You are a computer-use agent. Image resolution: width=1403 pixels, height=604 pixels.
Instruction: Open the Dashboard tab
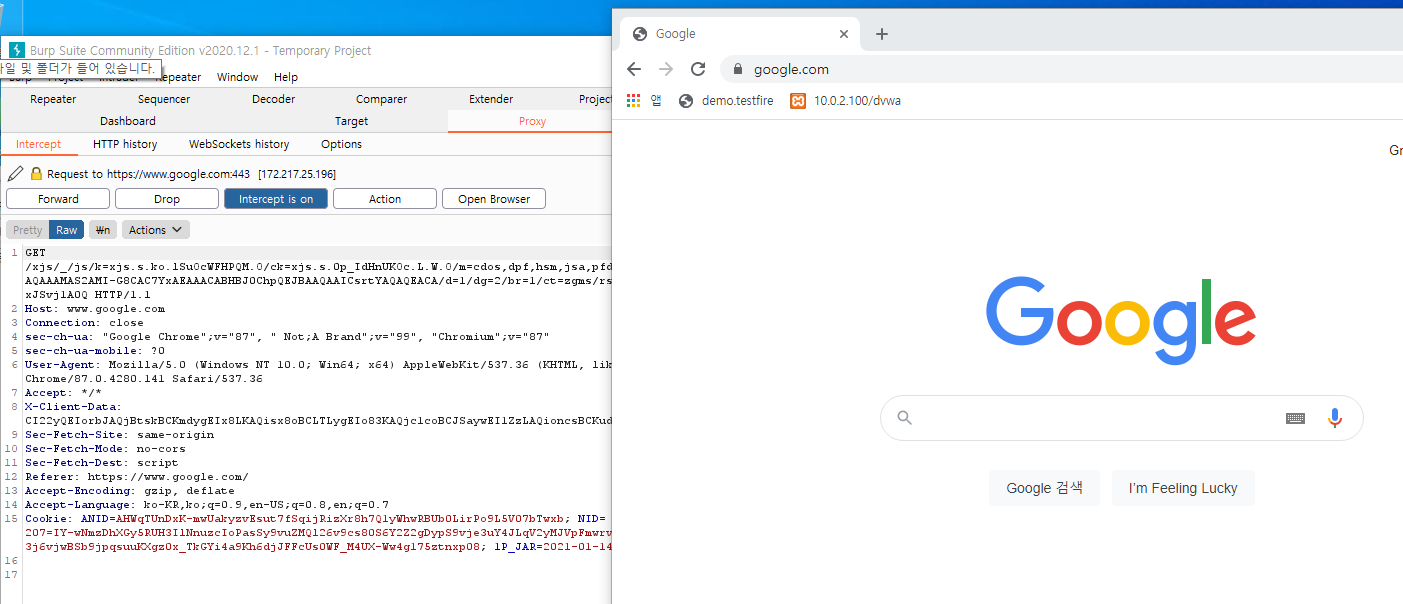click(x=128, y=121)
